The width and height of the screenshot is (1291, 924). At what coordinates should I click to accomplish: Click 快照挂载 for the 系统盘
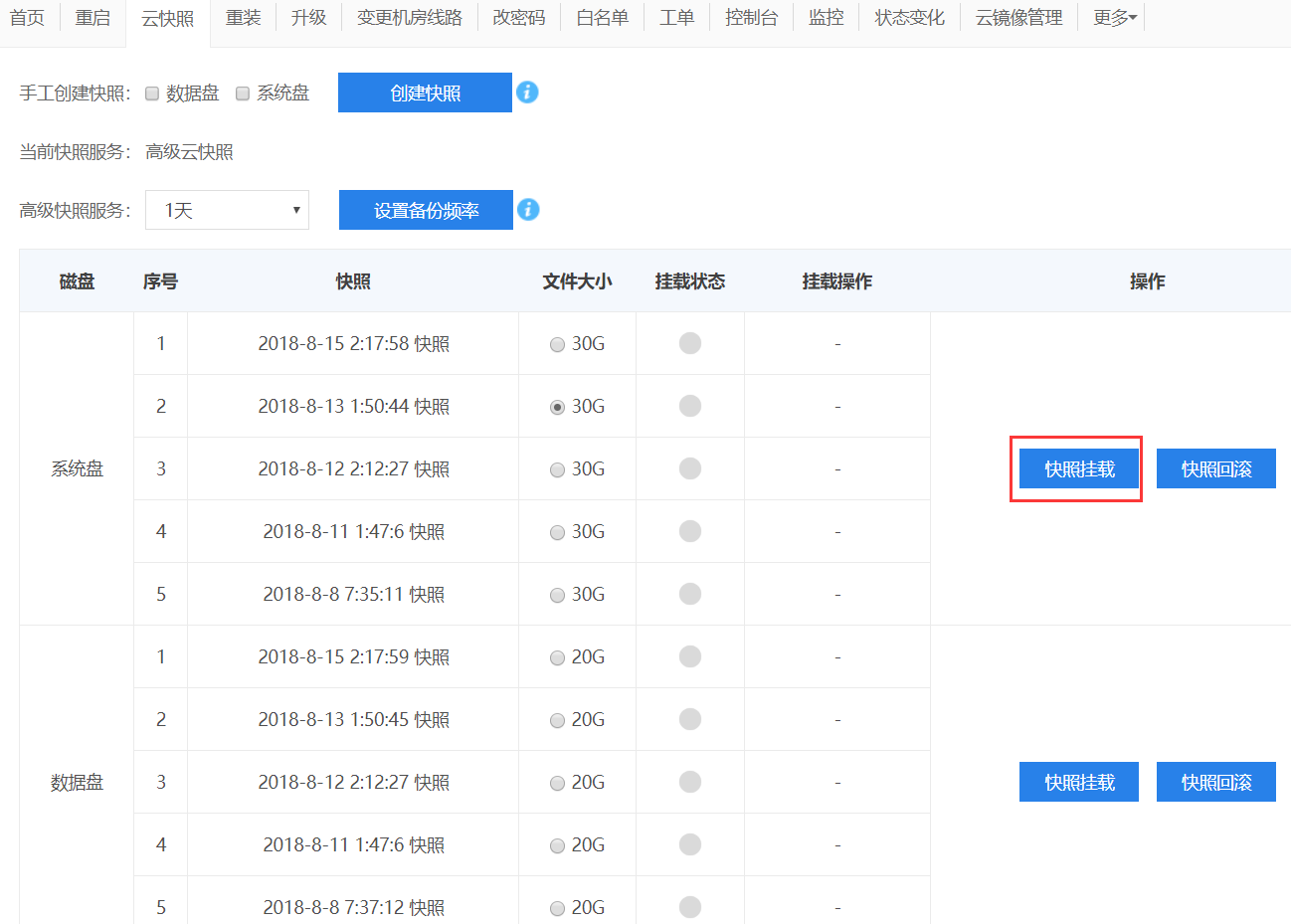1079,468
